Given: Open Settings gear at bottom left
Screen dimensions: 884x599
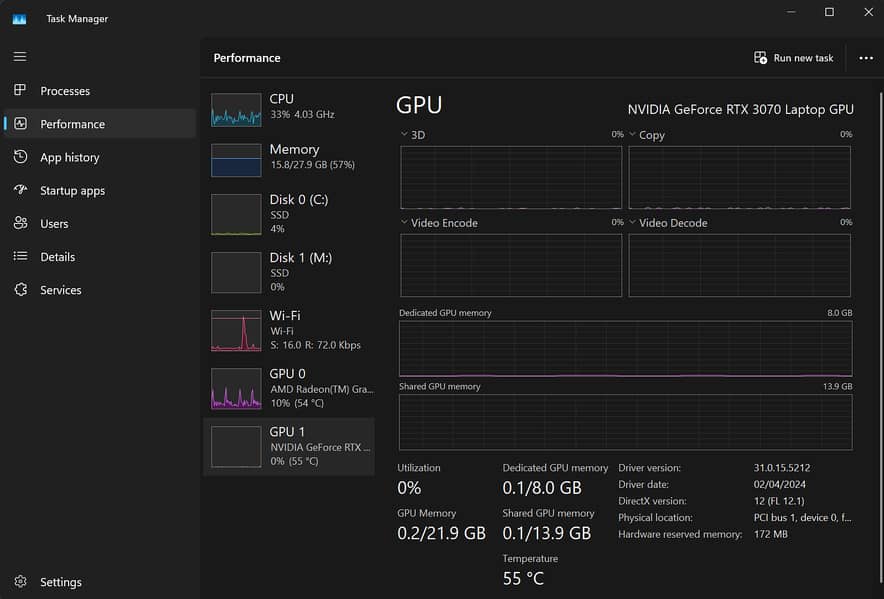Looking at the screenshot, I should [x=20, y=582].
